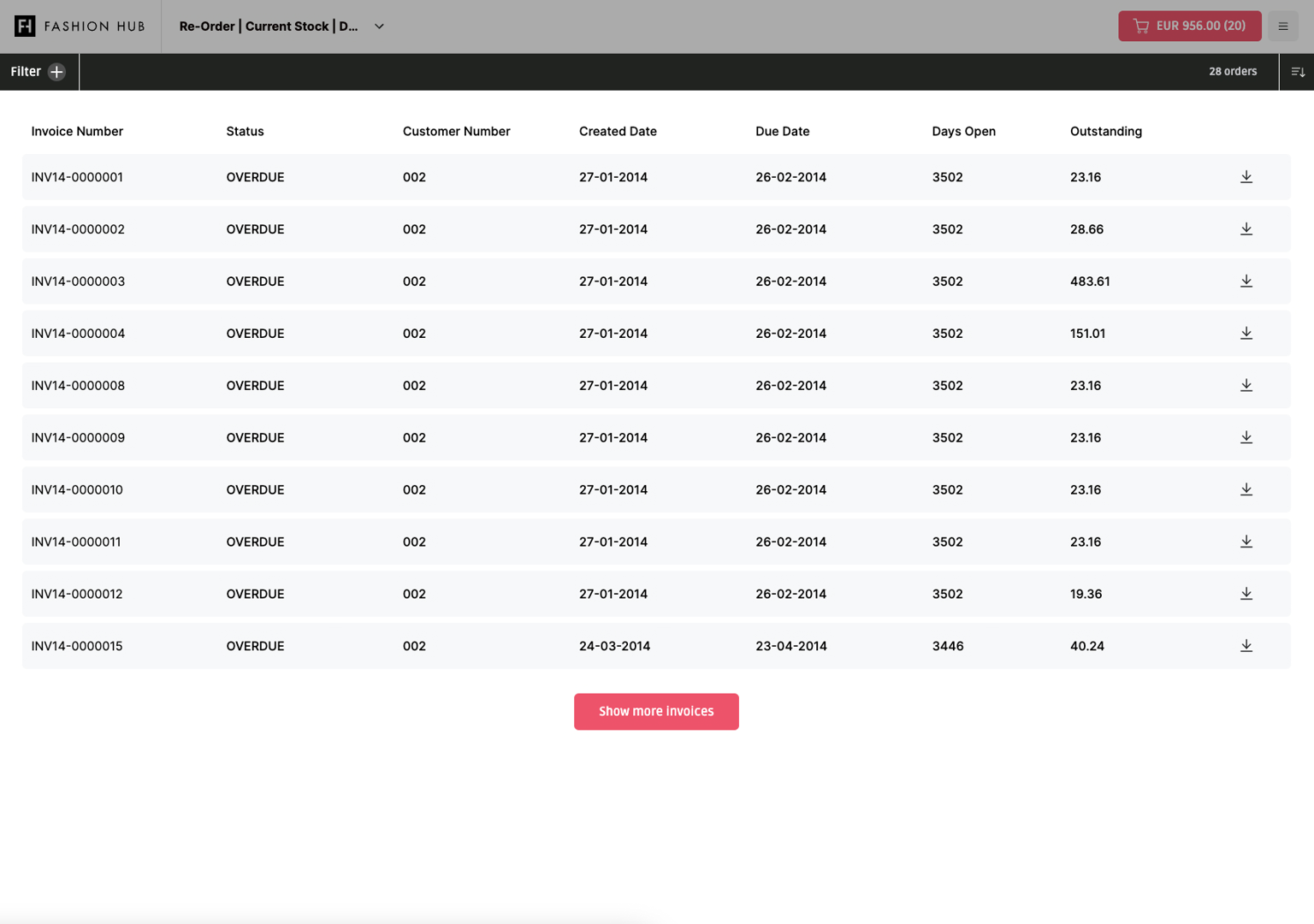Sort by Status column header
1314x924 pixels.
pos(245,132)
